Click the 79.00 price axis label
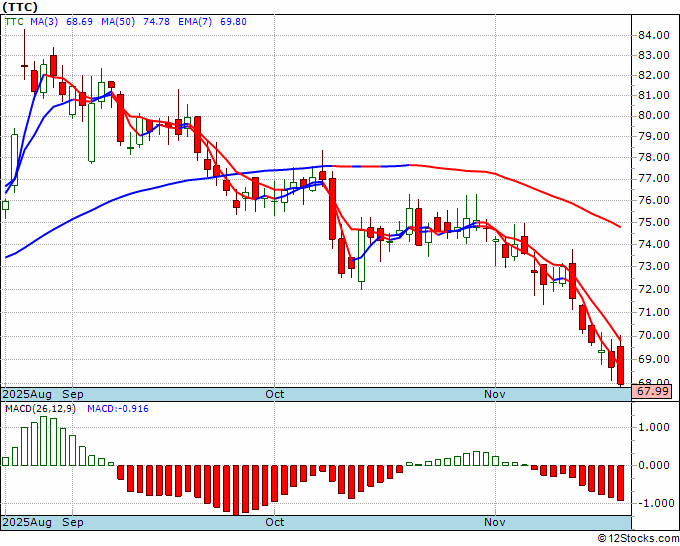 point(654,137)
